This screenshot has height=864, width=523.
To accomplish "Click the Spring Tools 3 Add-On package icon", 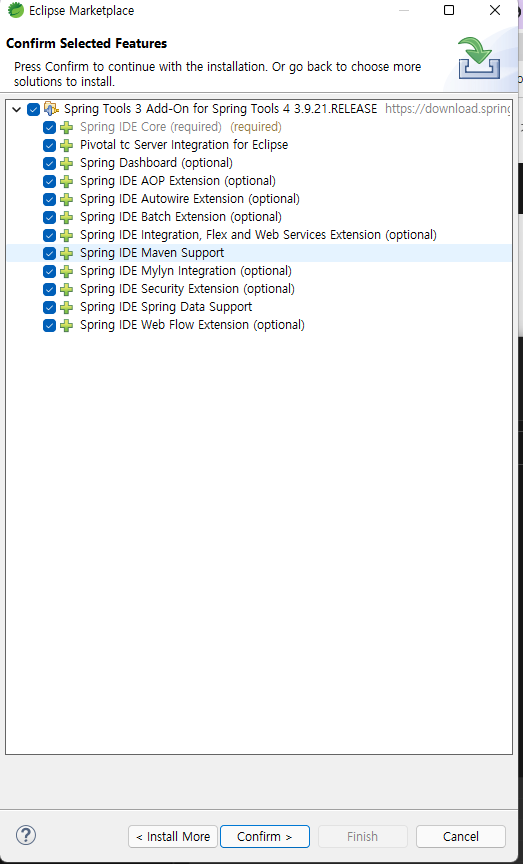I will pyautogui.click(x=51, y=109).
